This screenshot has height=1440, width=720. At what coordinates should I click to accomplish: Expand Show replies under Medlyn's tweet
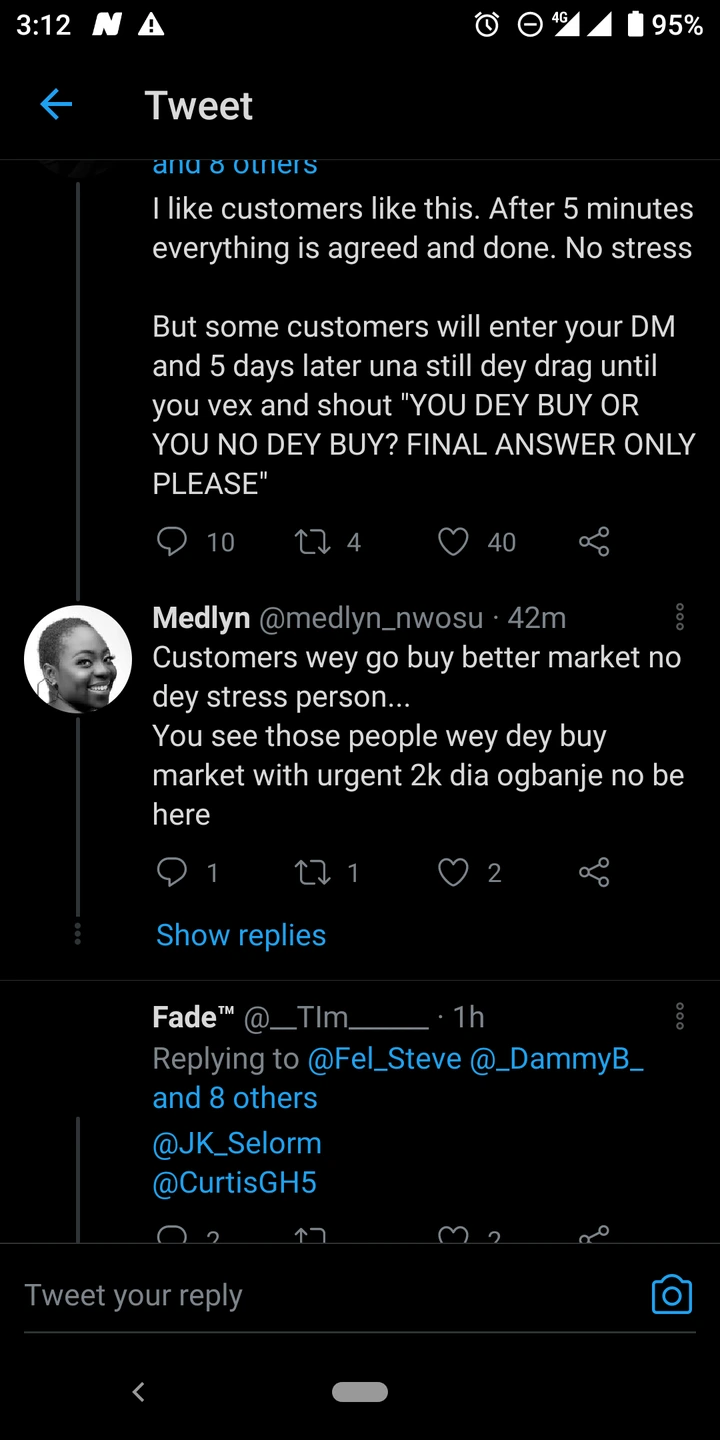click(241, 935)
